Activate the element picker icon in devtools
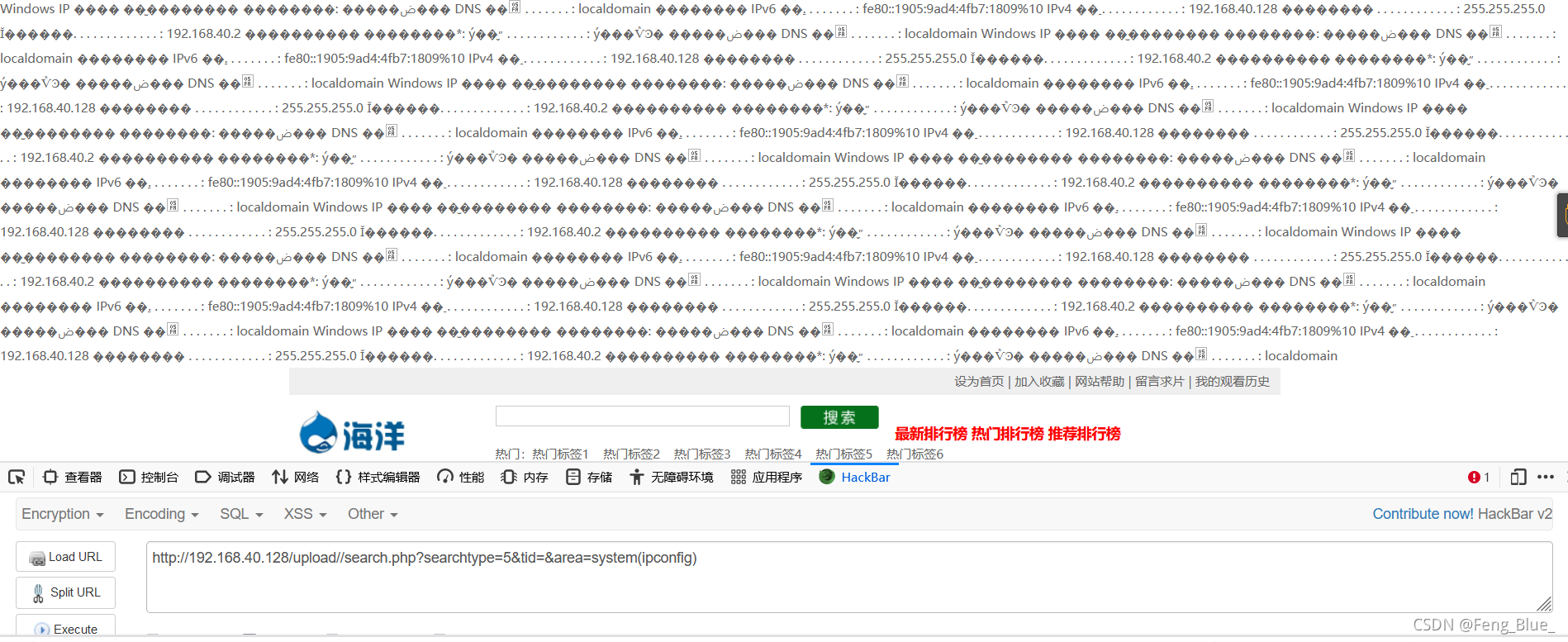The height and width of the screenshot is (642, 1568). click(x=17, y=477)
